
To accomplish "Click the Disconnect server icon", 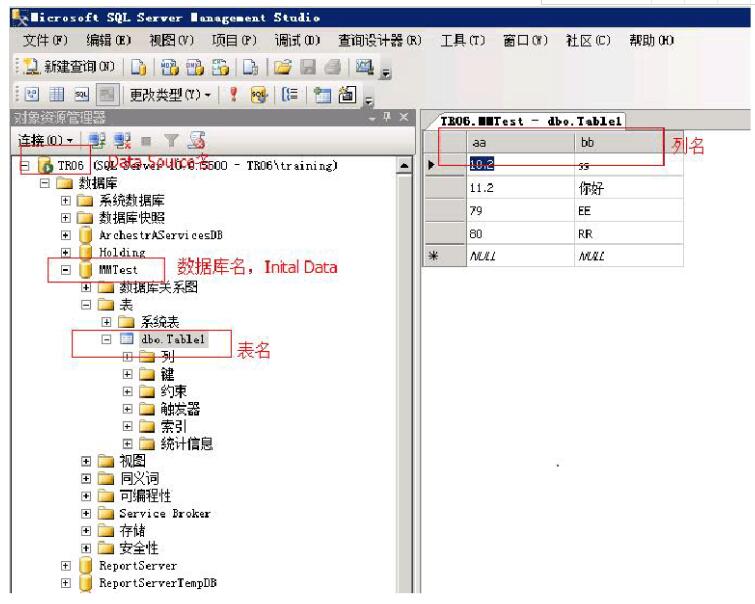I will click(122, 141).
